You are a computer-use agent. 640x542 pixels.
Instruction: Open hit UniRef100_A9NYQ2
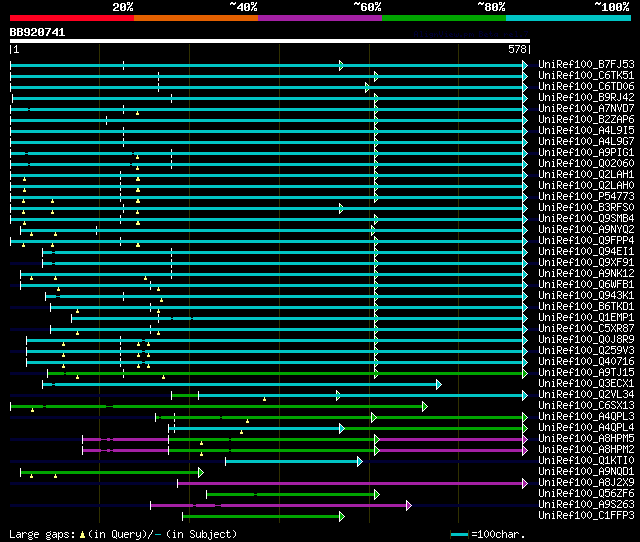tap(586, 230)
